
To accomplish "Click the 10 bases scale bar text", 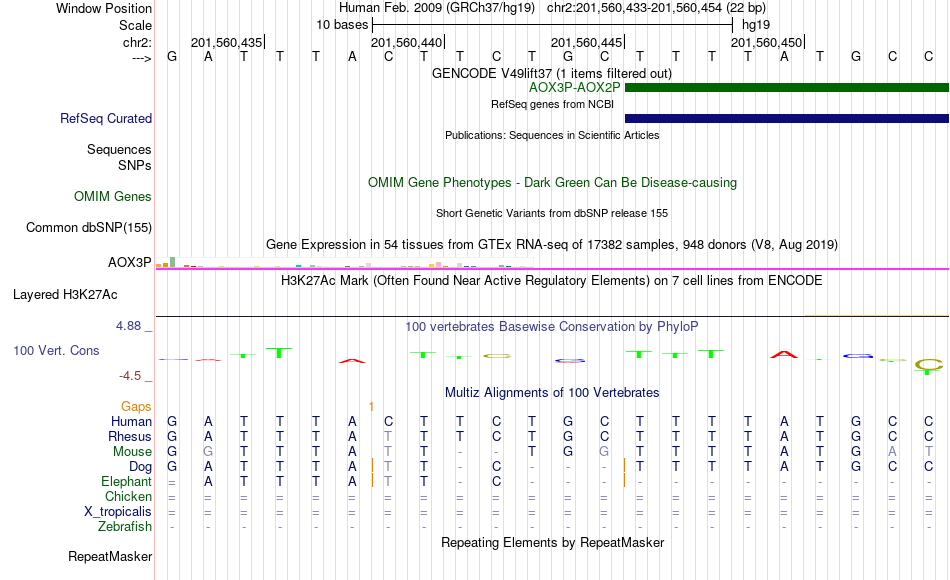I will coord(342,25).
